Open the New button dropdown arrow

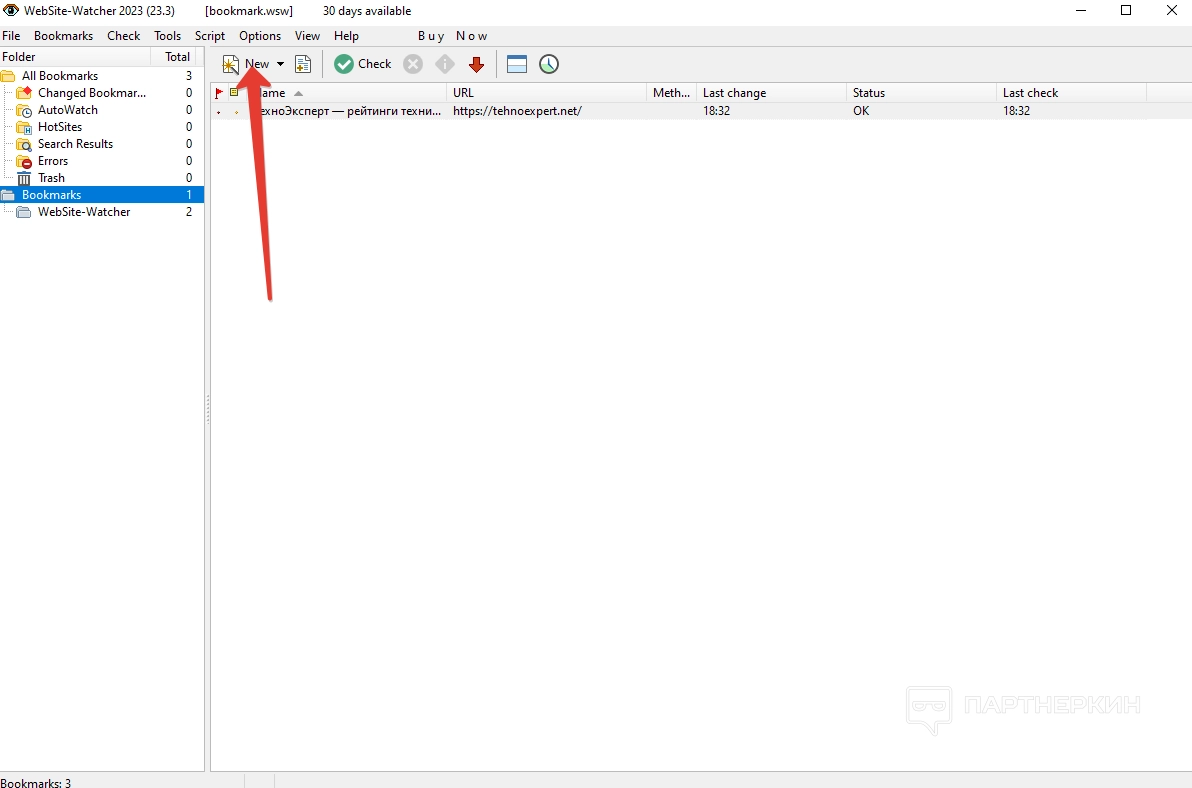(x=281, y=64)
